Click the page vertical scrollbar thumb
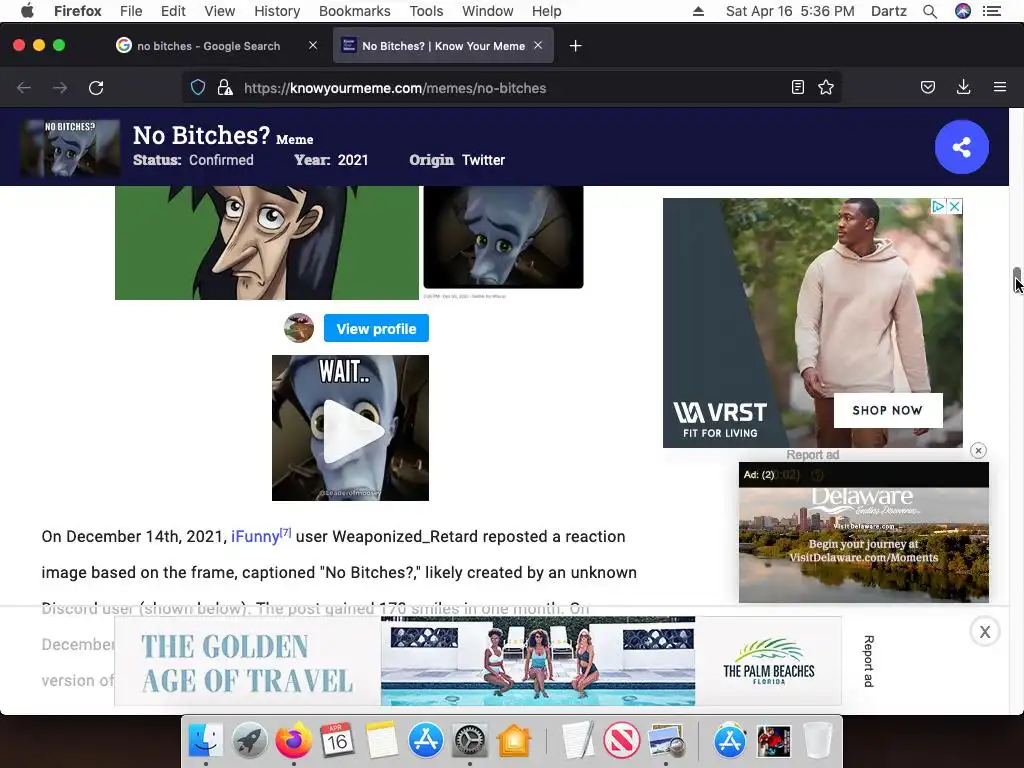 1016,281
